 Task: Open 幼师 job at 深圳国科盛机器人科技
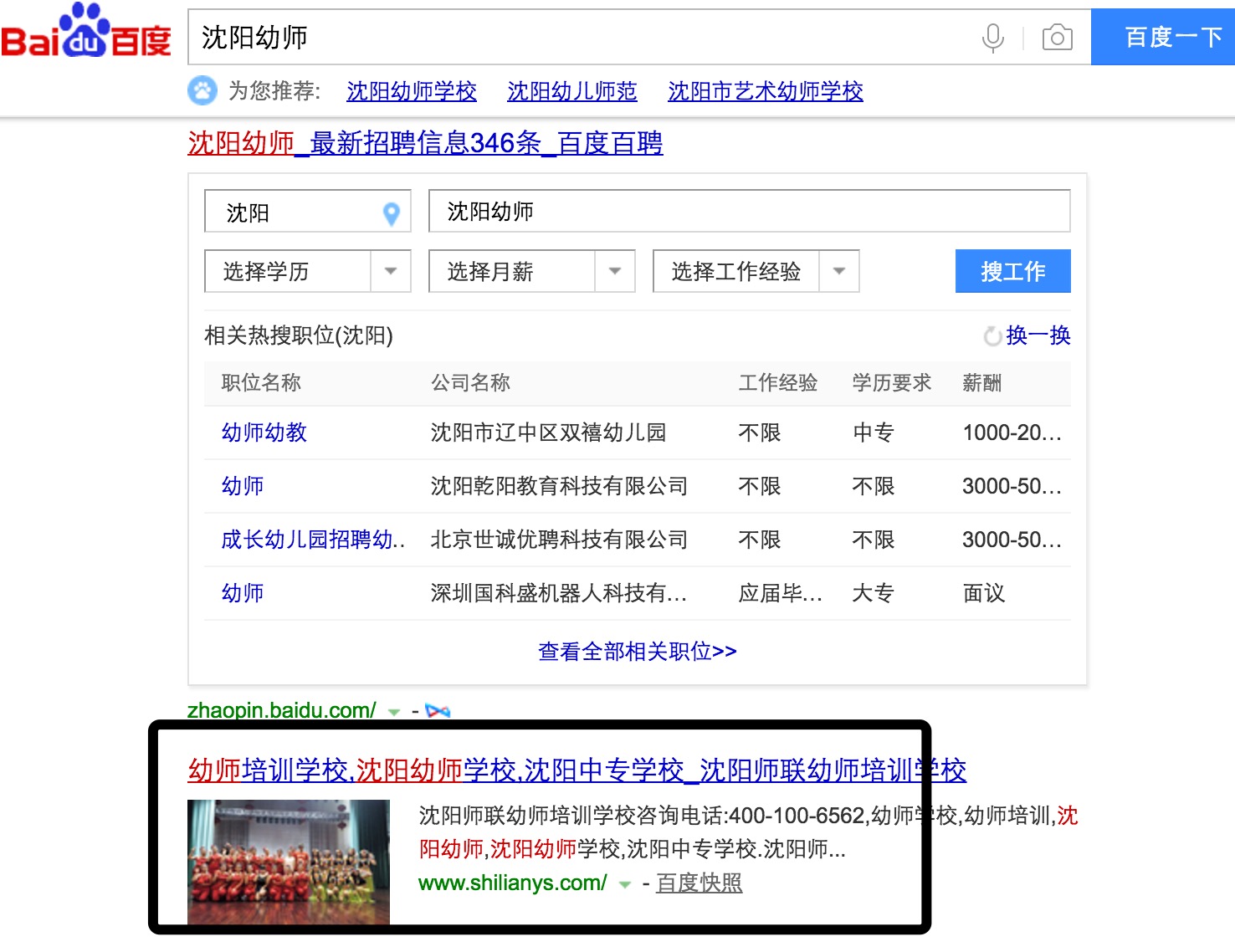243,593
